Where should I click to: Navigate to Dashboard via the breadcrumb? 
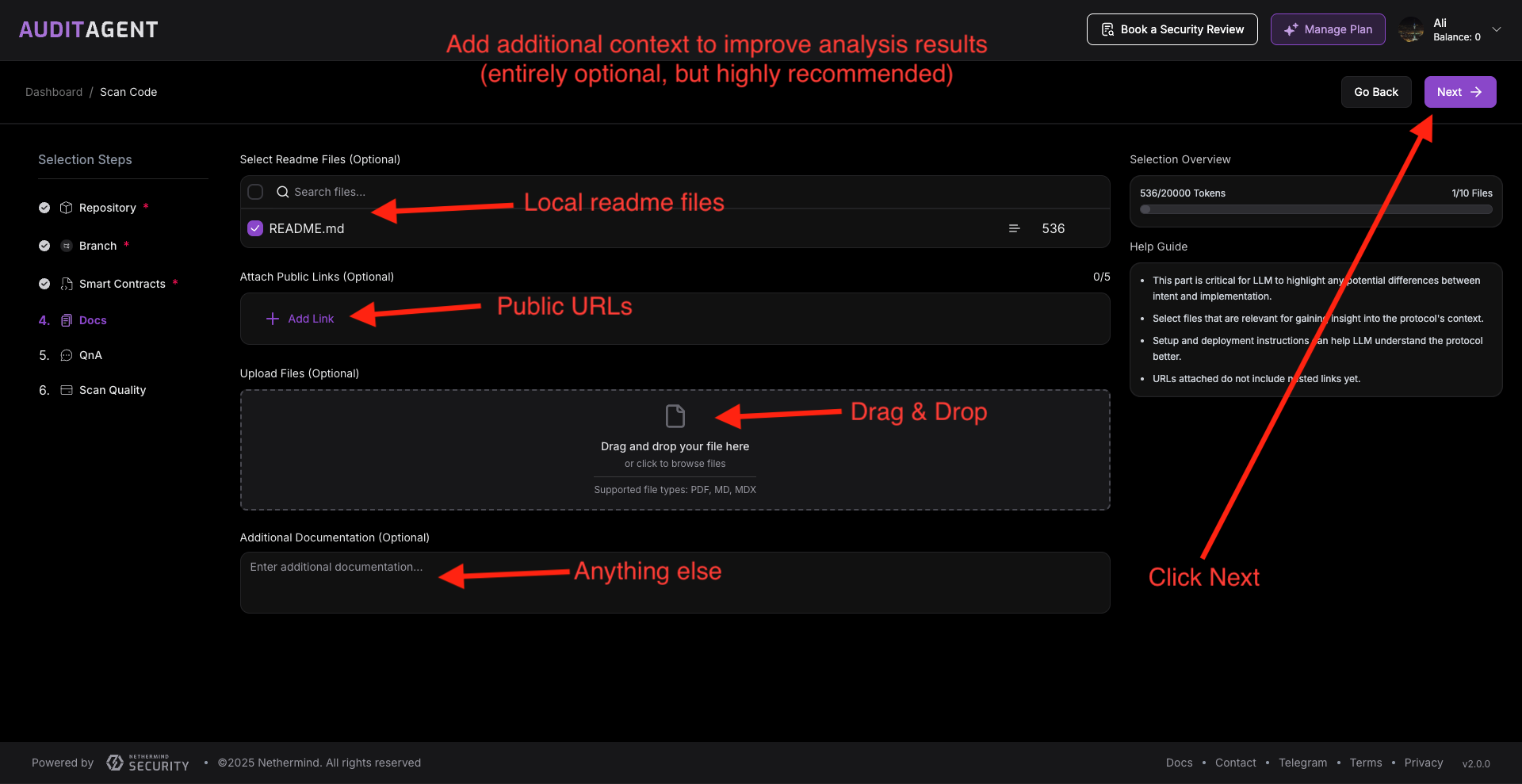(54, 92)
